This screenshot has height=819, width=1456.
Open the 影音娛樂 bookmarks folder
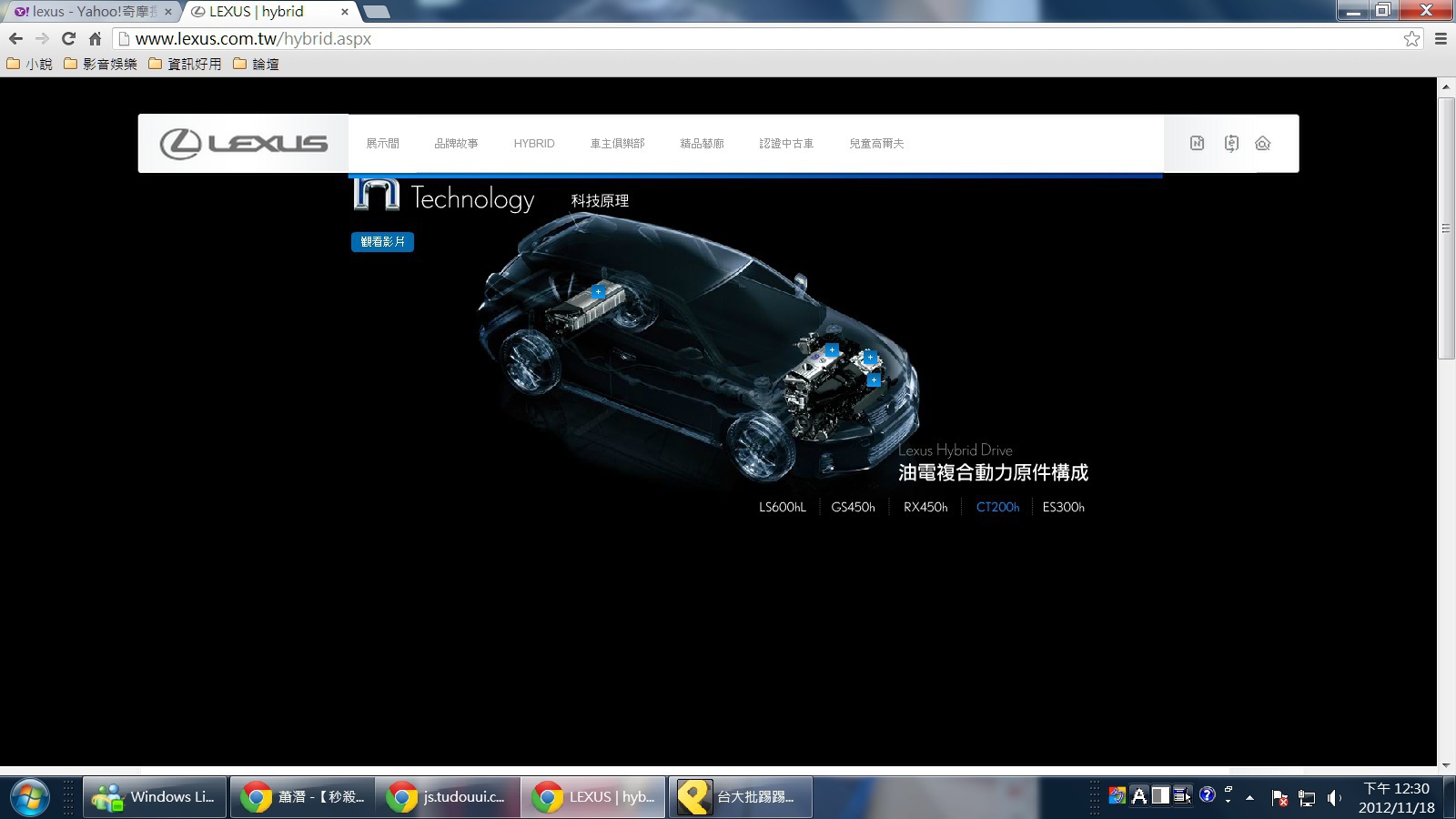tap(100, 64)
